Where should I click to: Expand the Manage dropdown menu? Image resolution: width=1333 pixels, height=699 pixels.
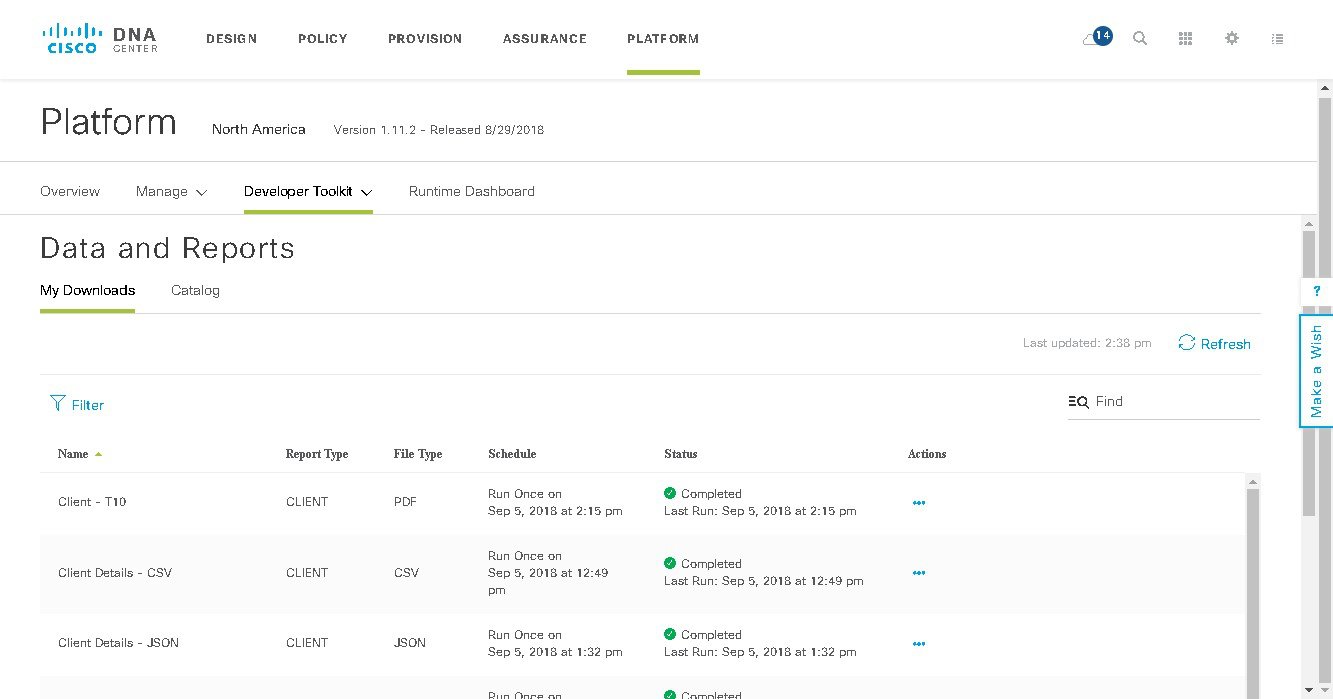tap(172, 191)
